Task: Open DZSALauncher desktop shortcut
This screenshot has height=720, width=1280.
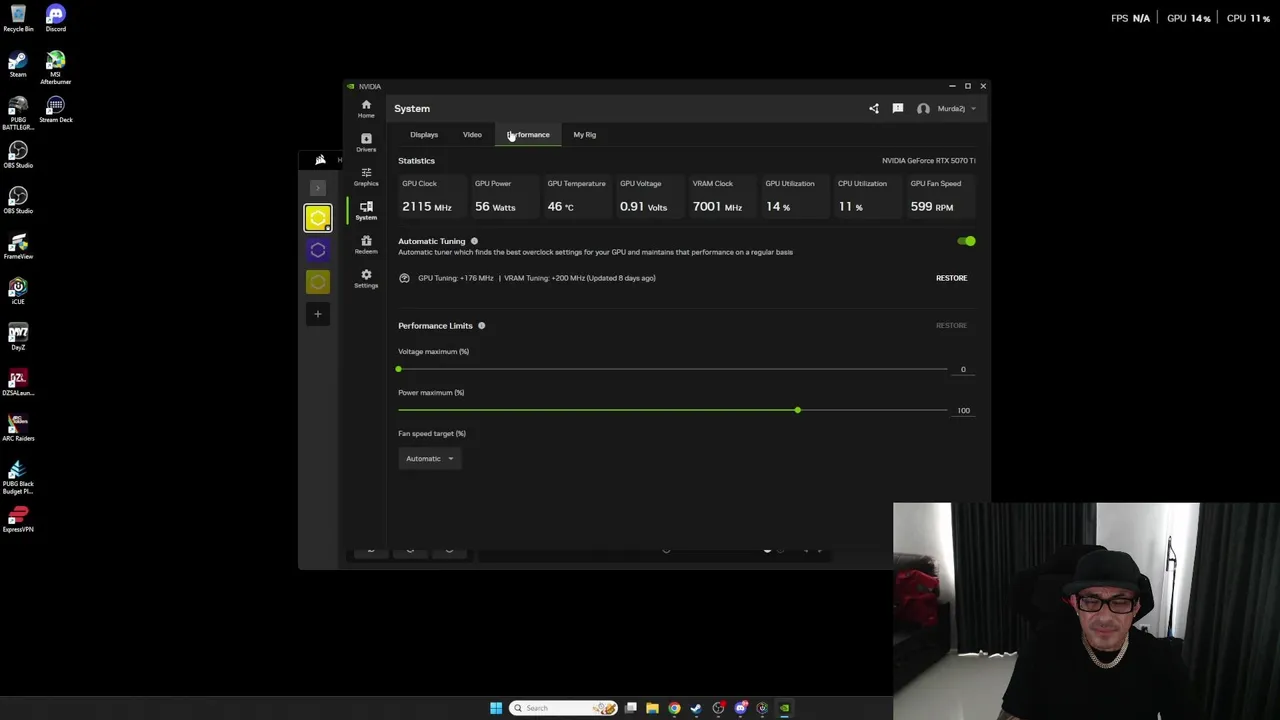Action: pos(18,382)
